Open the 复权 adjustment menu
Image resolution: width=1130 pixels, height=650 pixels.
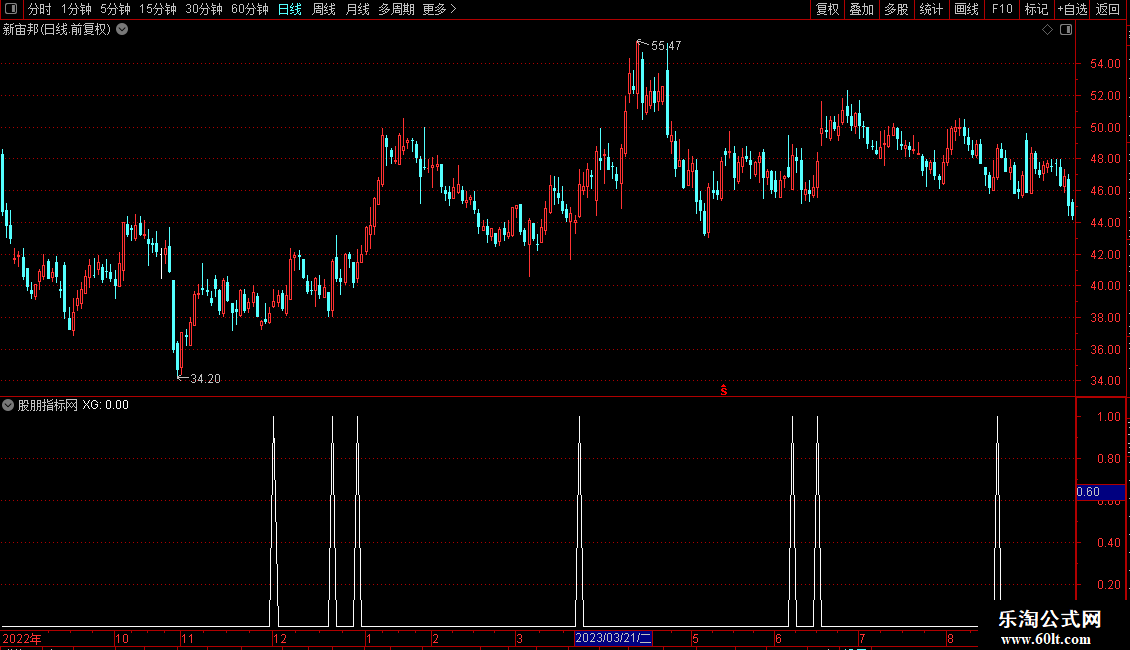827,9
